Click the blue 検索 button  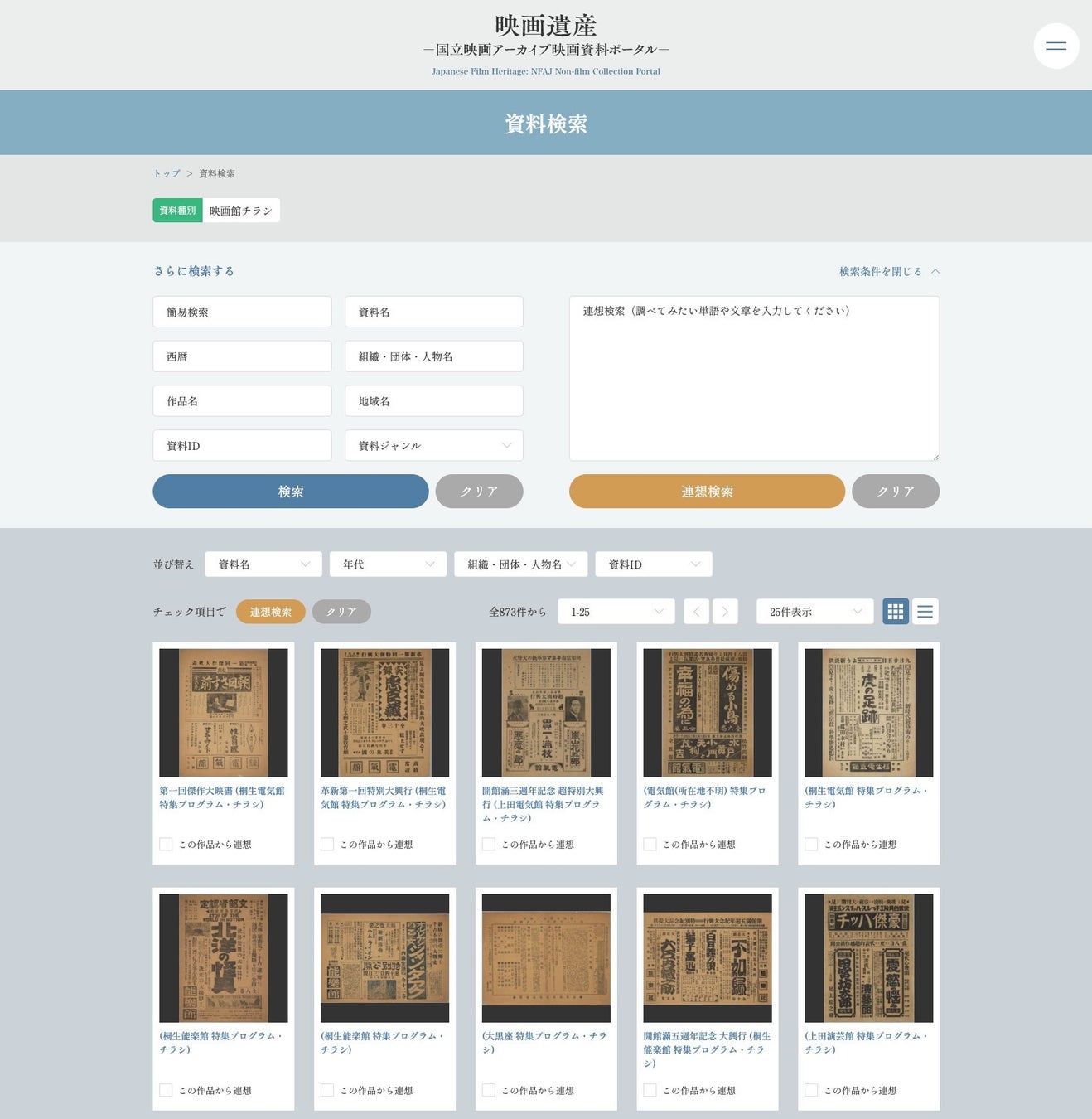pyautogui.click(x=290, y=491)
